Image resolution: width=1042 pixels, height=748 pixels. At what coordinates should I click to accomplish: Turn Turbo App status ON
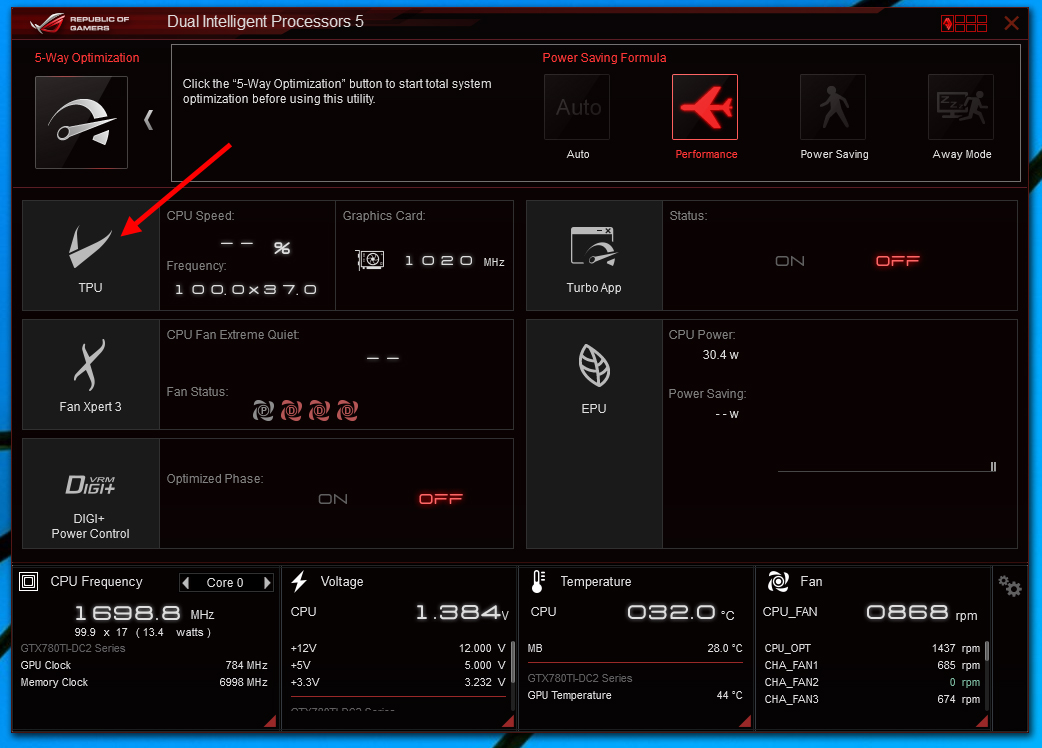click(789, 261)
